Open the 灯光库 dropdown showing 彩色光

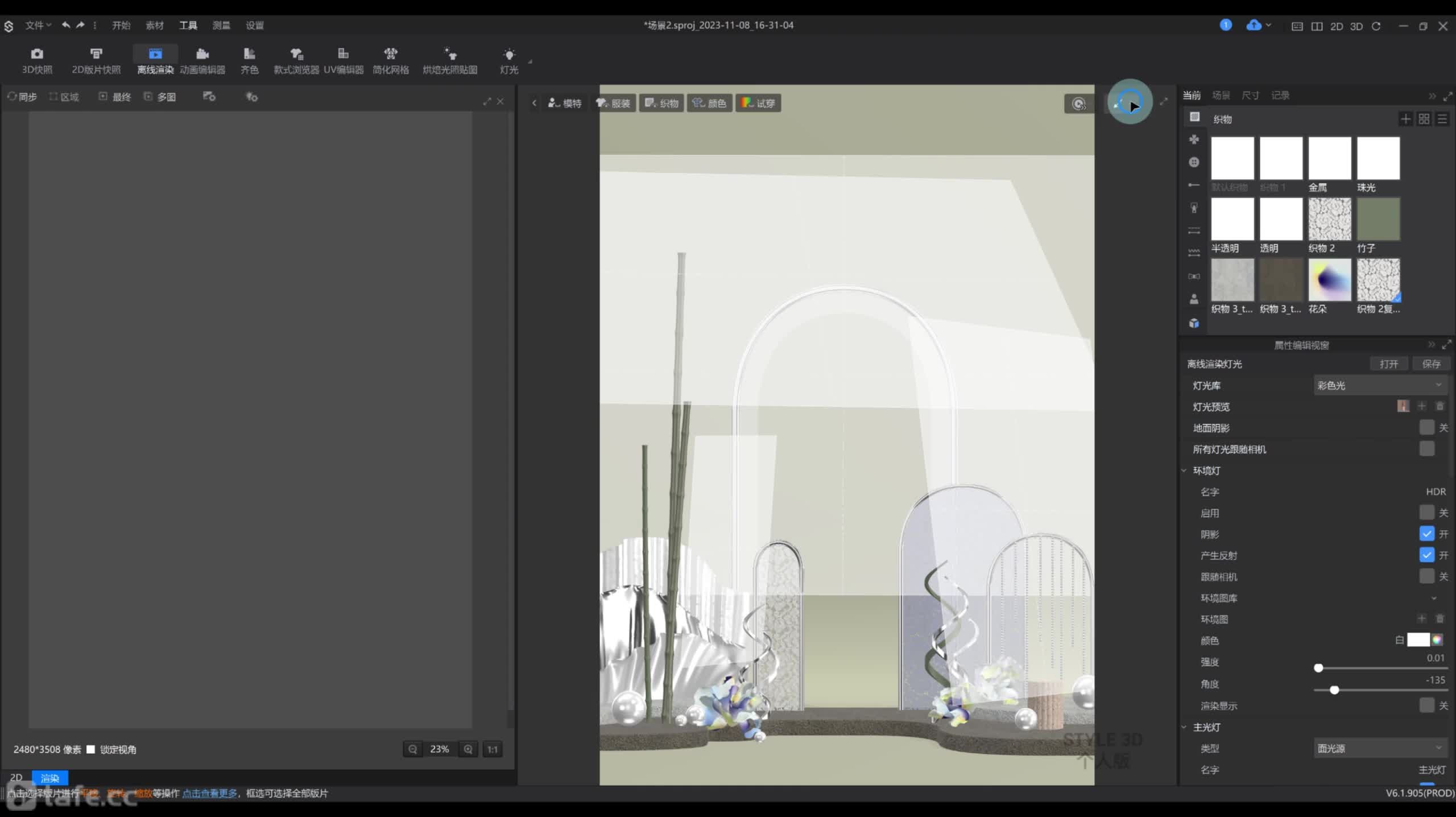click(1380, 385)
